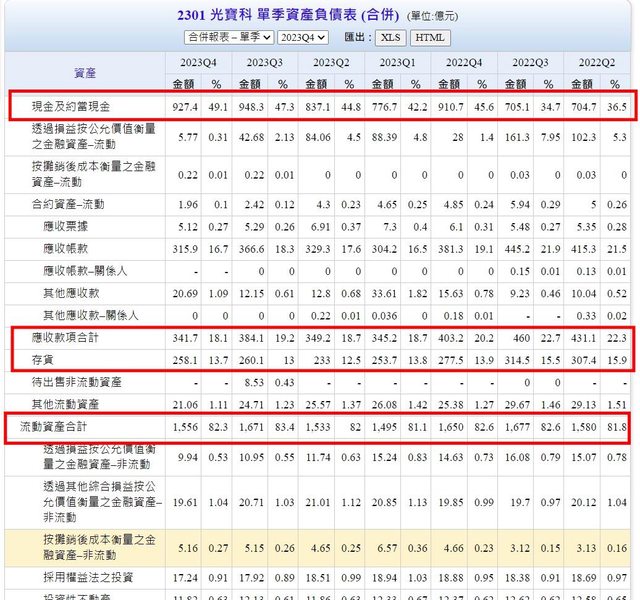This screenshot has height=600, width=640.
Task: Click the 927.4 cash value for 2023Q4
Action: coord(184,105)
